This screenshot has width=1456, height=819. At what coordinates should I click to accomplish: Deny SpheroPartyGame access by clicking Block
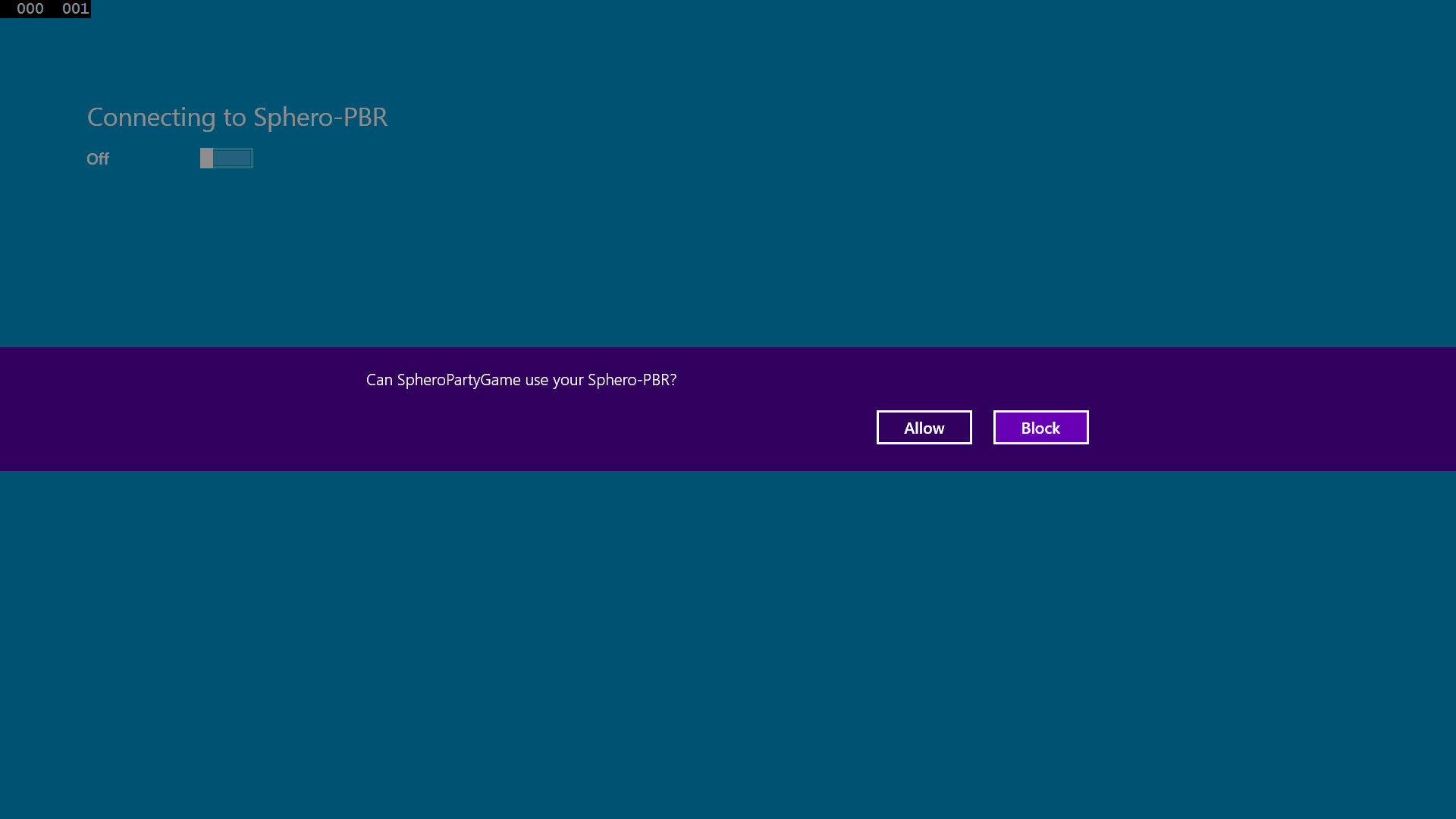coord(1040,427)
